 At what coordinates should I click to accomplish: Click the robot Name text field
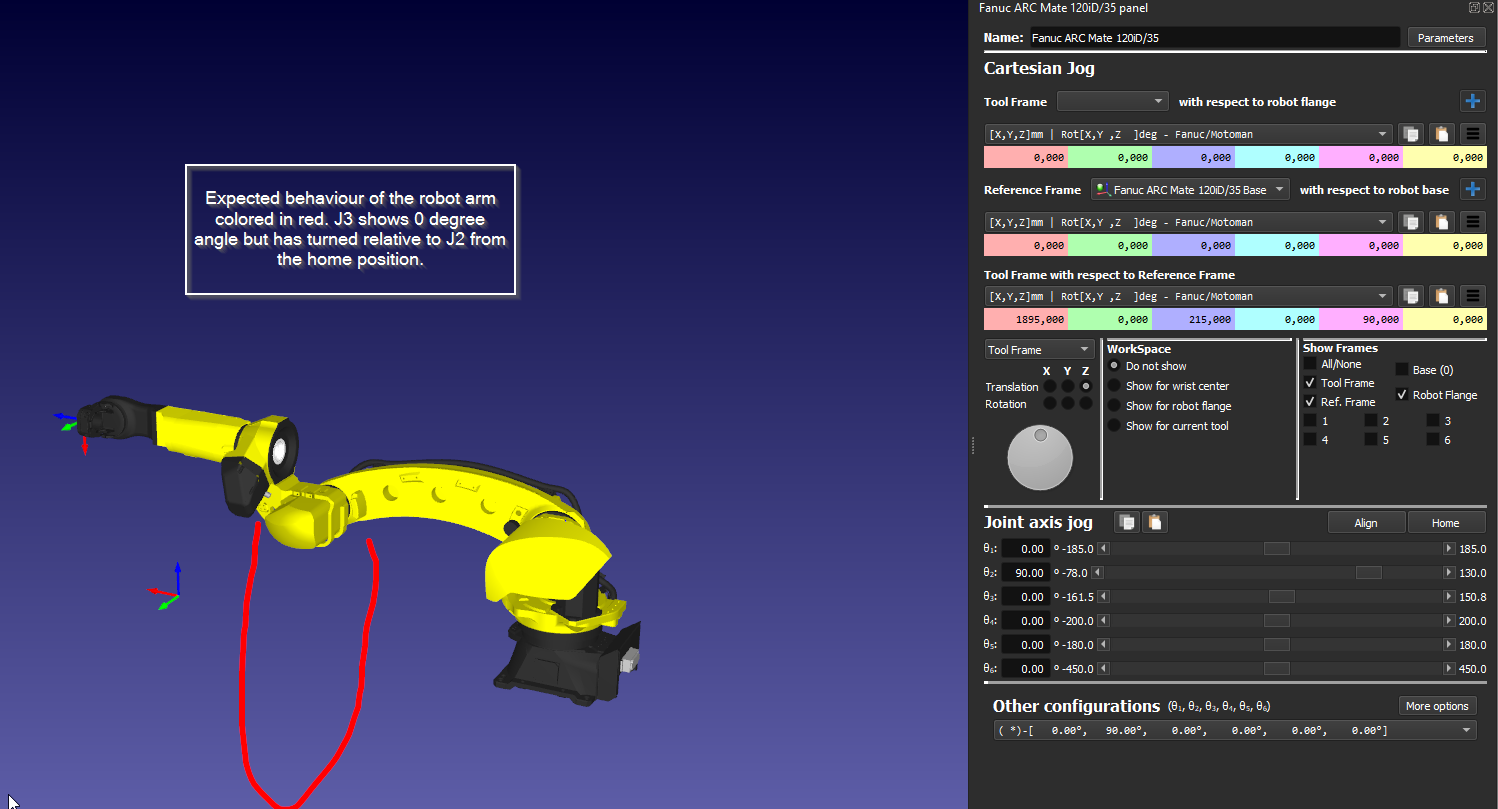(1214, 38)
